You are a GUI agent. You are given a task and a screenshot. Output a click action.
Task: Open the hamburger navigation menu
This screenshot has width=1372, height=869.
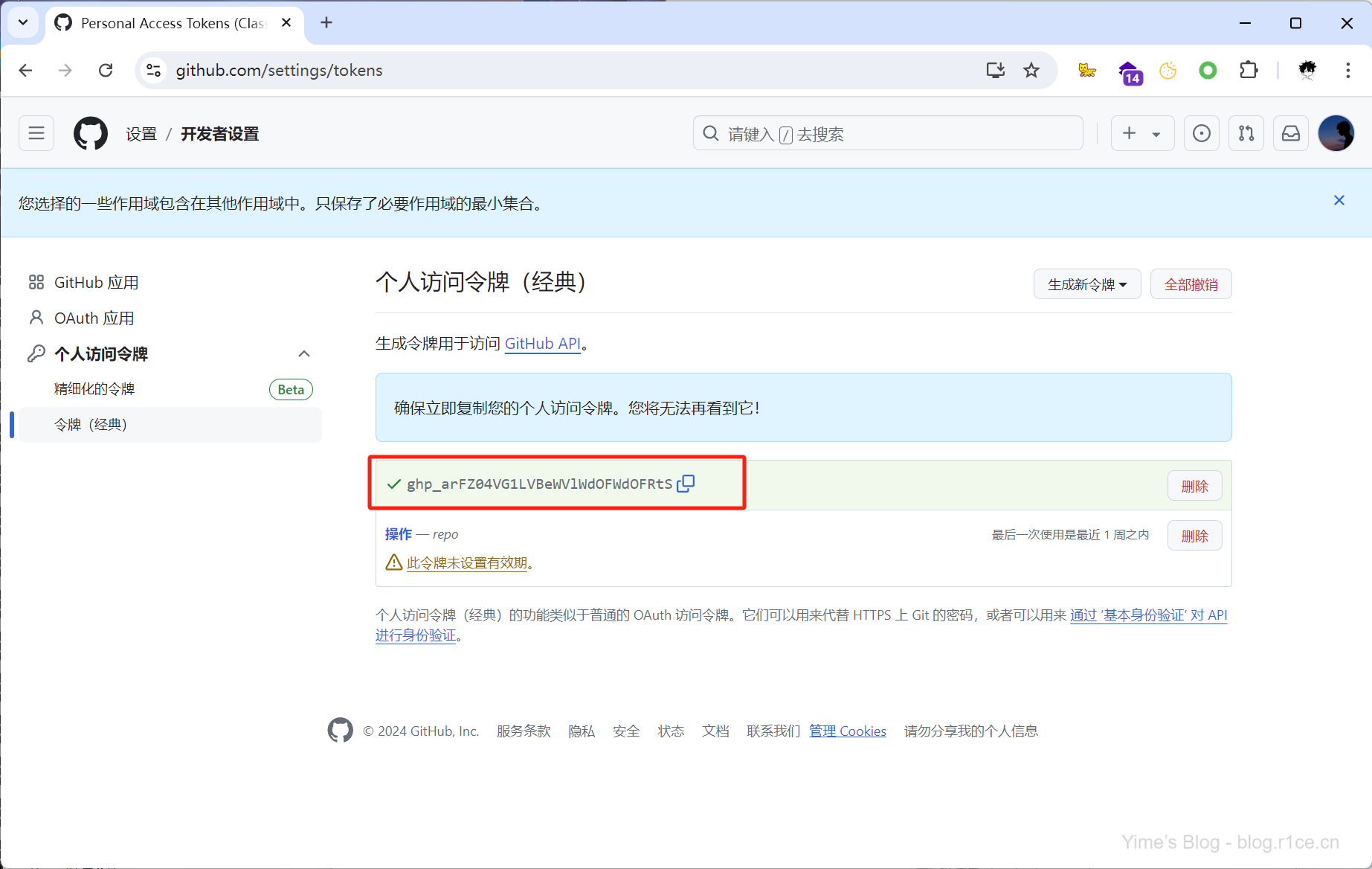[36, 133]
